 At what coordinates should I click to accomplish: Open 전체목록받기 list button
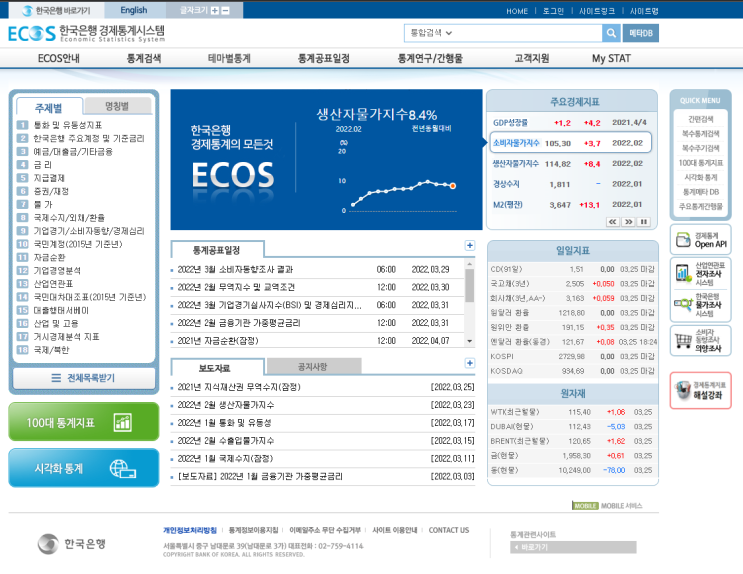pyautogui.click(x=84, y=378)
